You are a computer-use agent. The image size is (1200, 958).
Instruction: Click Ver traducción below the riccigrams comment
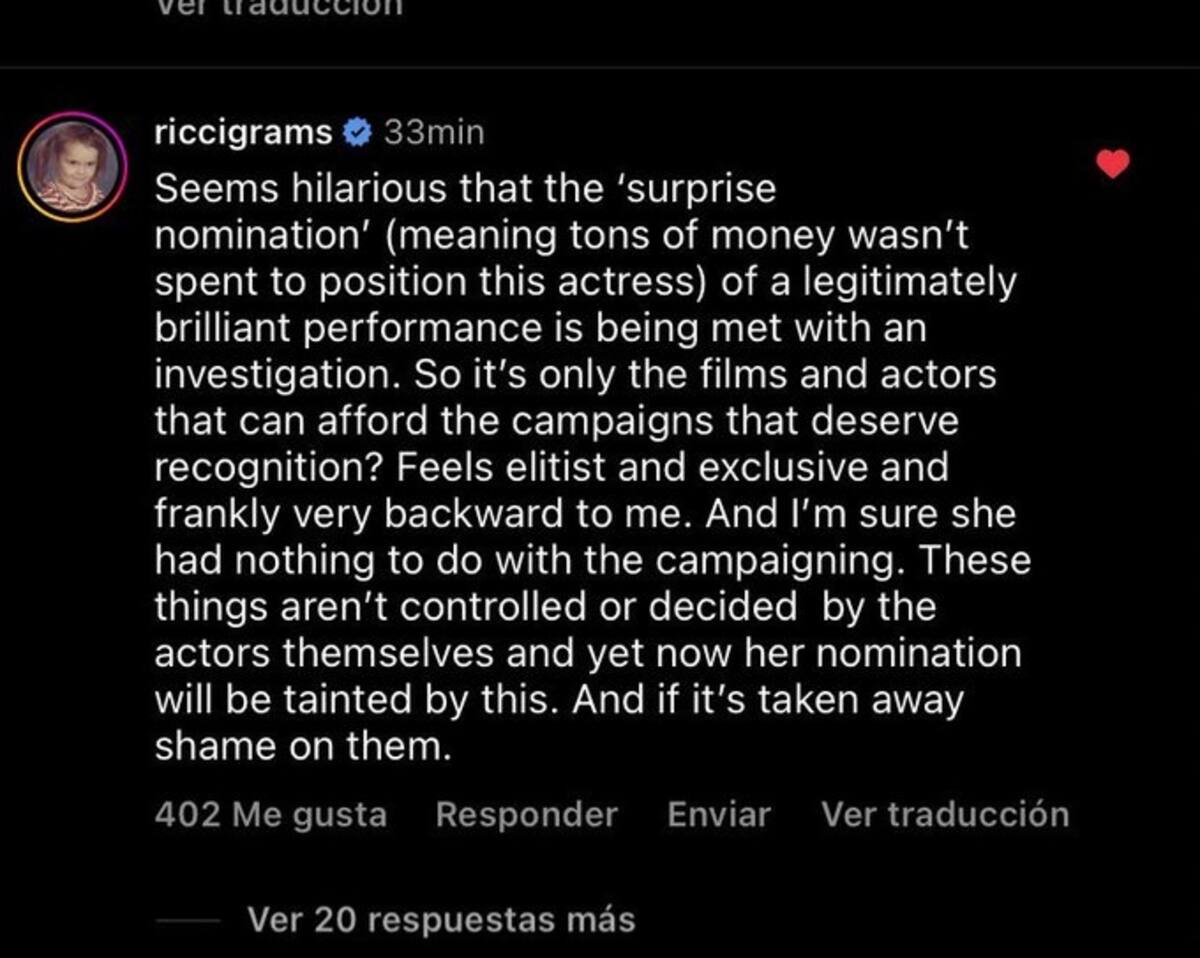[x=945, y=814]
